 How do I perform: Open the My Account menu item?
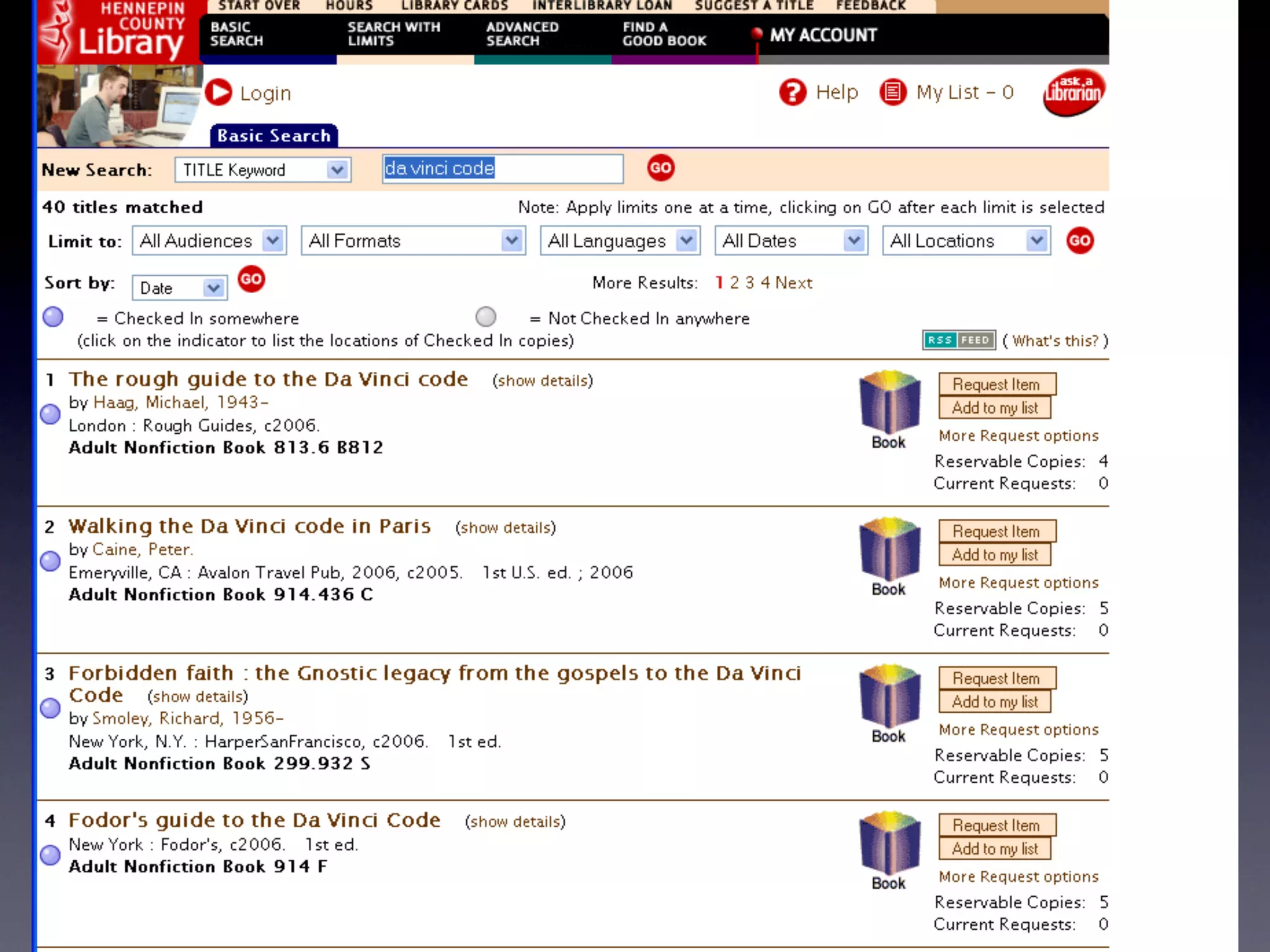[823, 35]
